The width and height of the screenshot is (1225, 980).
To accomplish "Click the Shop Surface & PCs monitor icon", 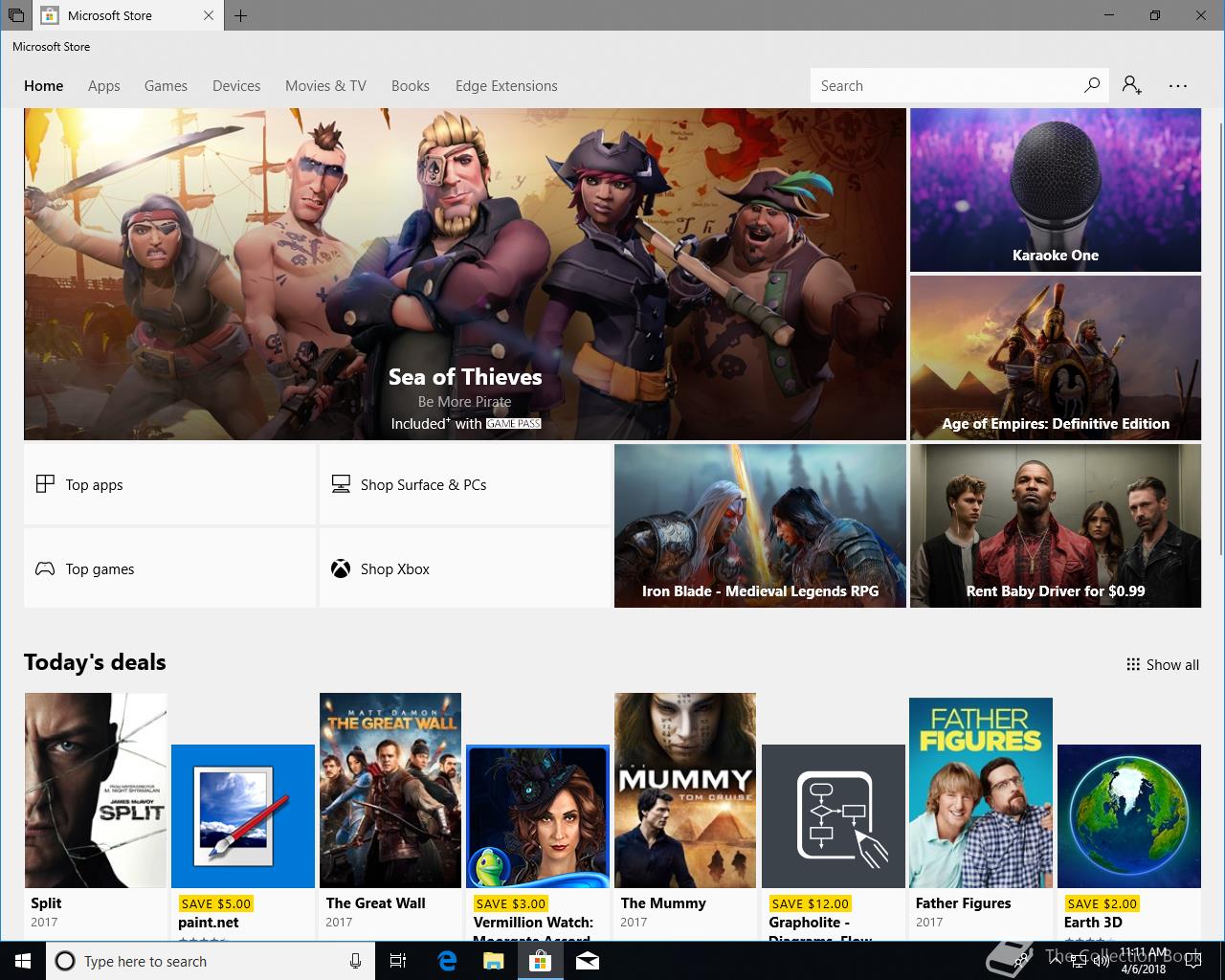I will point(341,484).
